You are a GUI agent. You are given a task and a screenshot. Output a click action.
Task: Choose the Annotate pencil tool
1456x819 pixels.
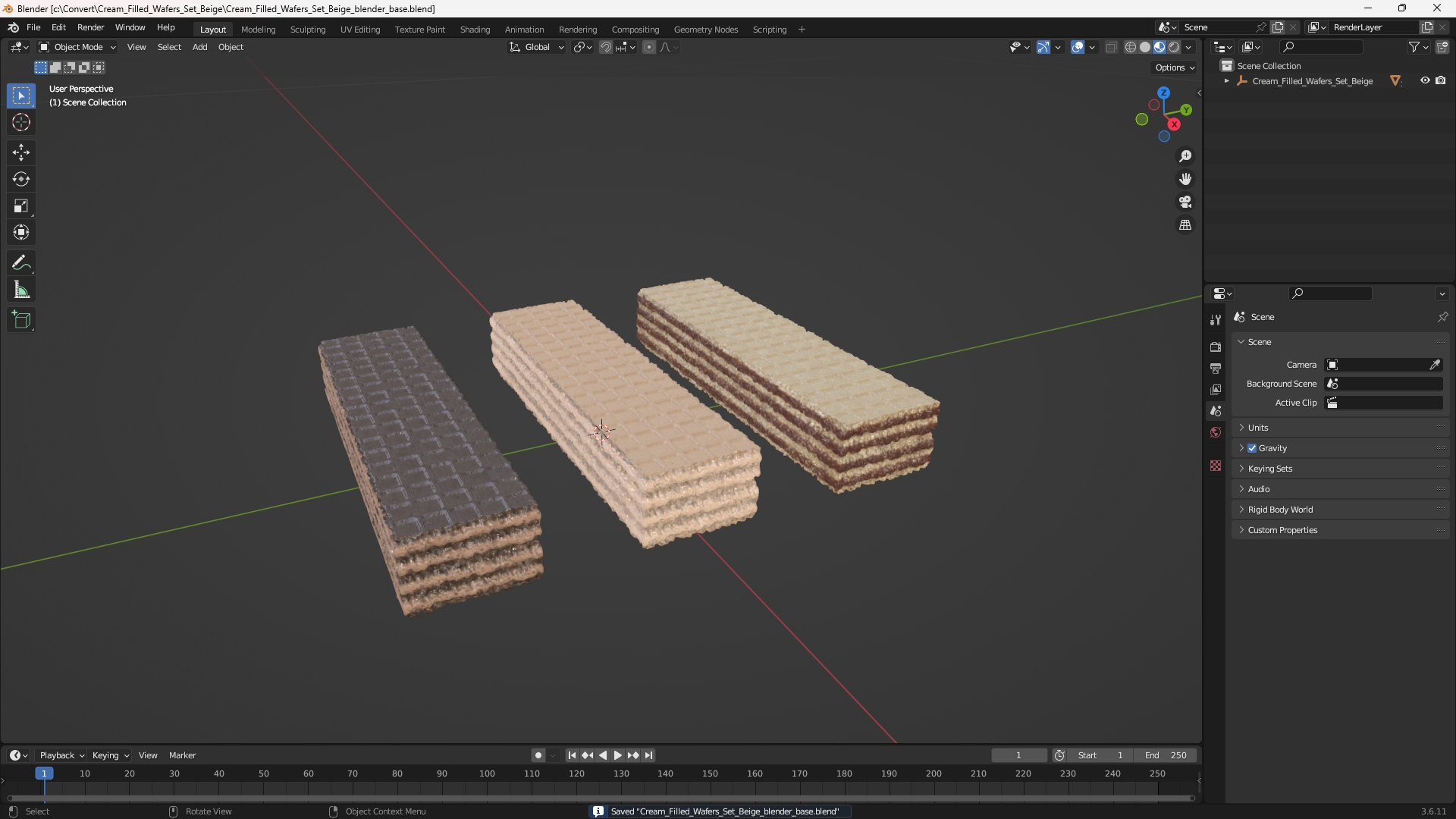tap(21, 263)
